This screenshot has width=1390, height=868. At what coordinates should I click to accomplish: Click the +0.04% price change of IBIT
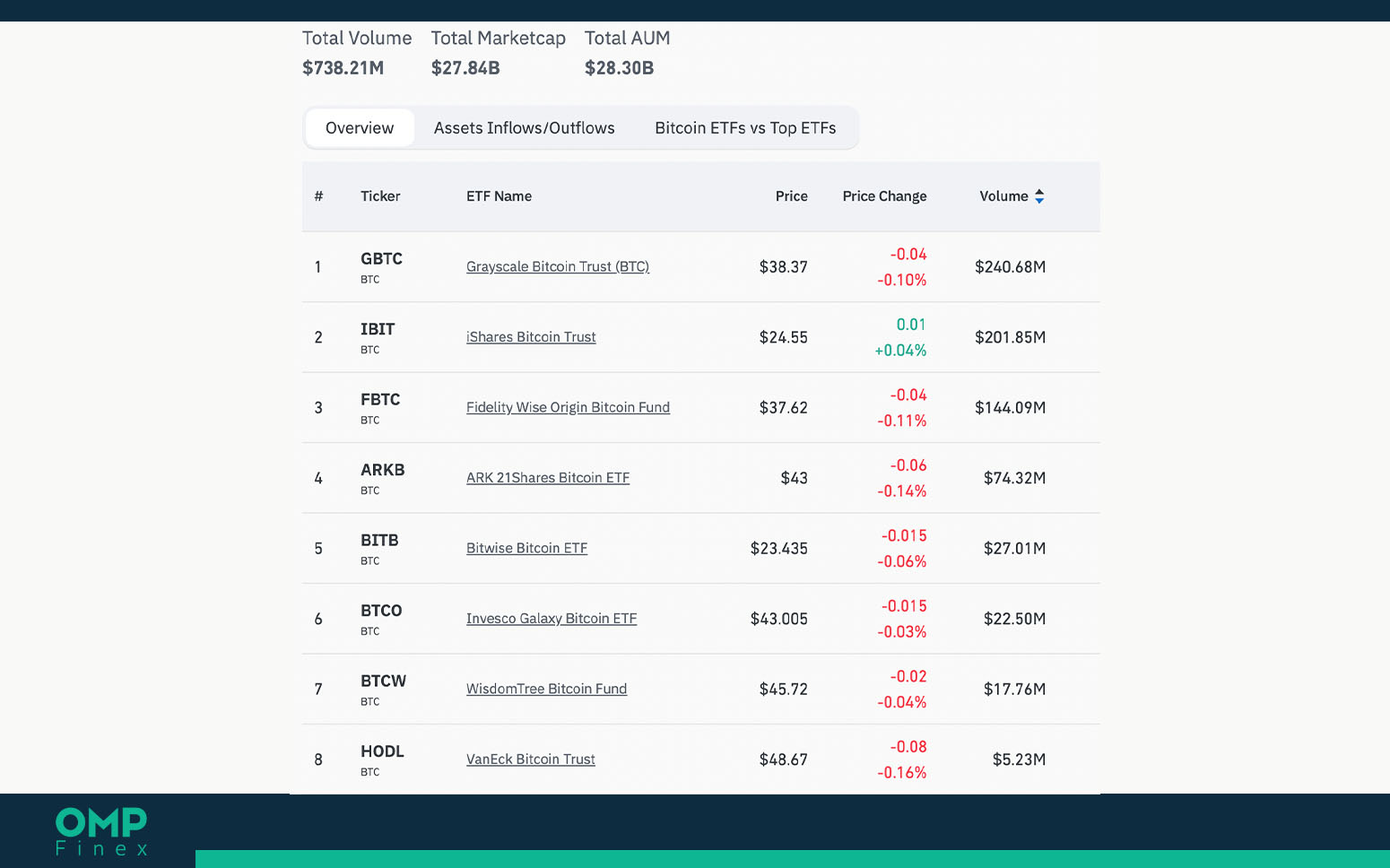tap(900, 351)
